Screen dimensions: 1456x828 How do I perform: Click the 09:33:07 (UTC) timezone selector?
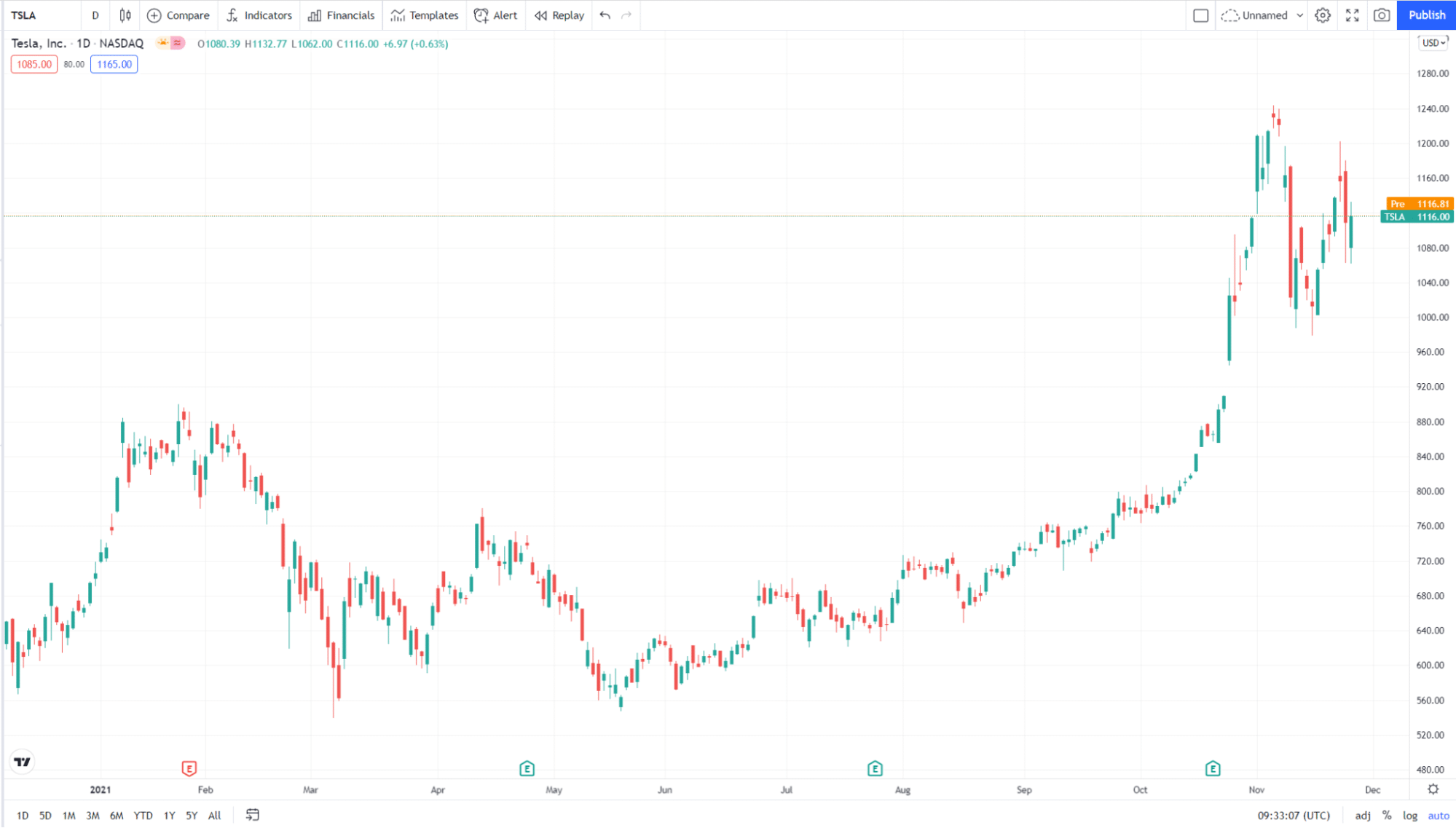(x=1294, y=816)
